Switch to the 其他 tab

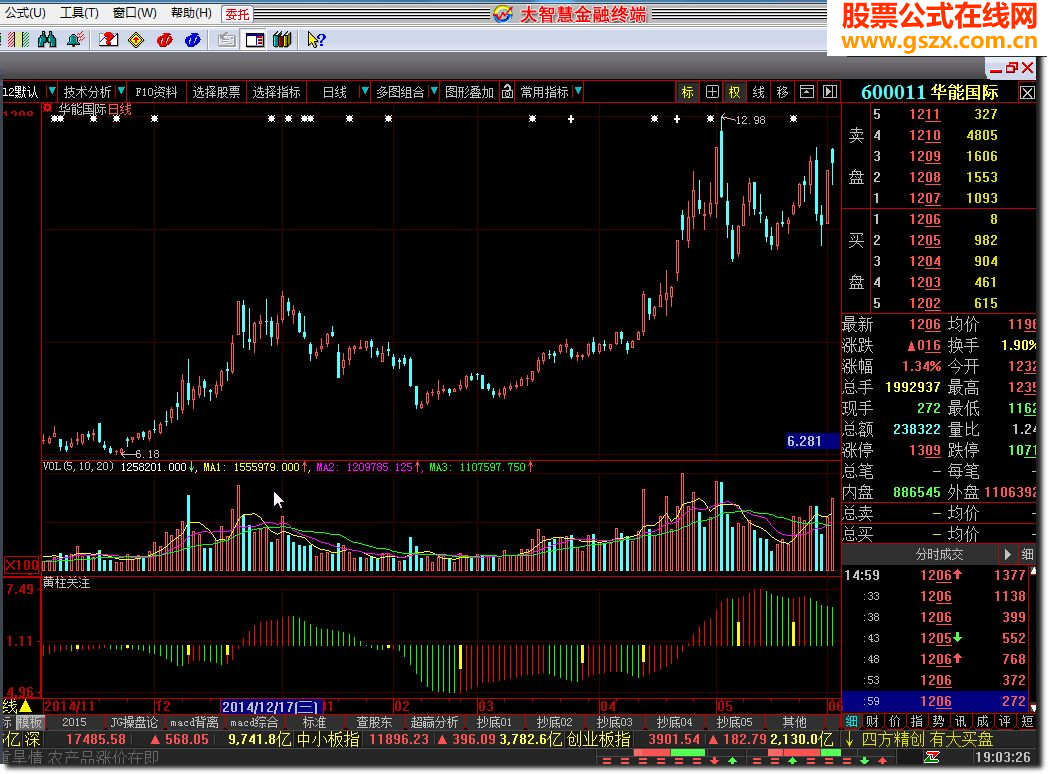pos(795,722)
